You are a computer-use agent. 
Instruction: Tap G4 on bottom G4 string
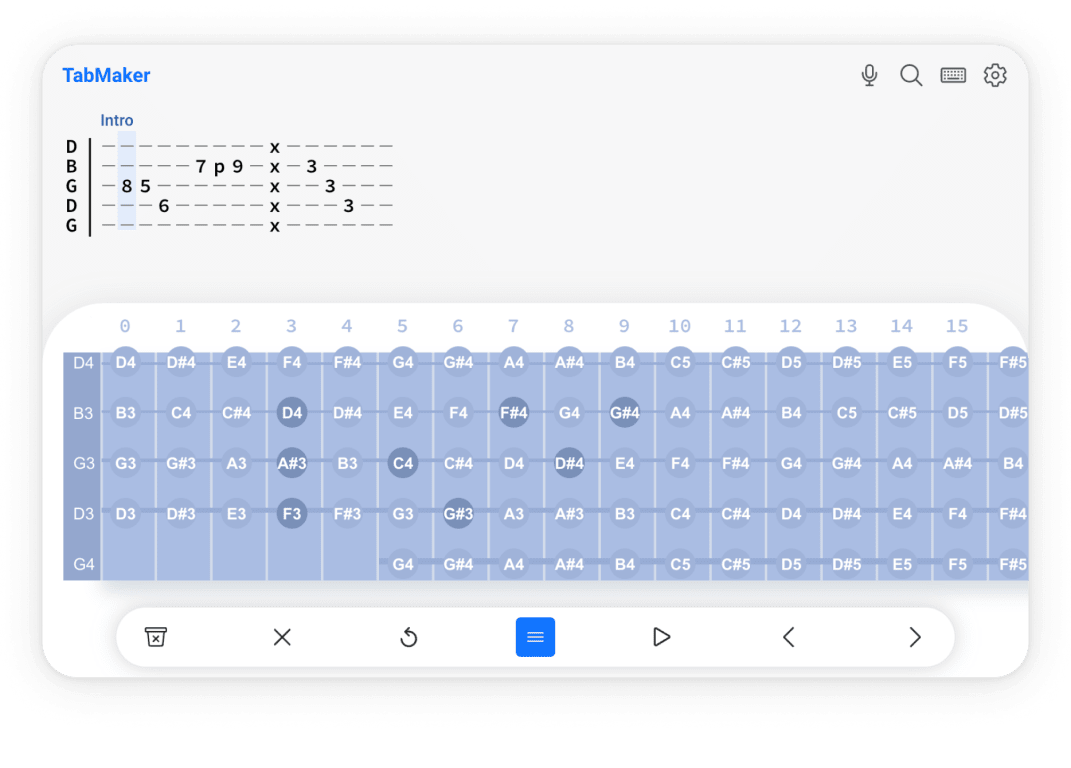coord(403,564)
